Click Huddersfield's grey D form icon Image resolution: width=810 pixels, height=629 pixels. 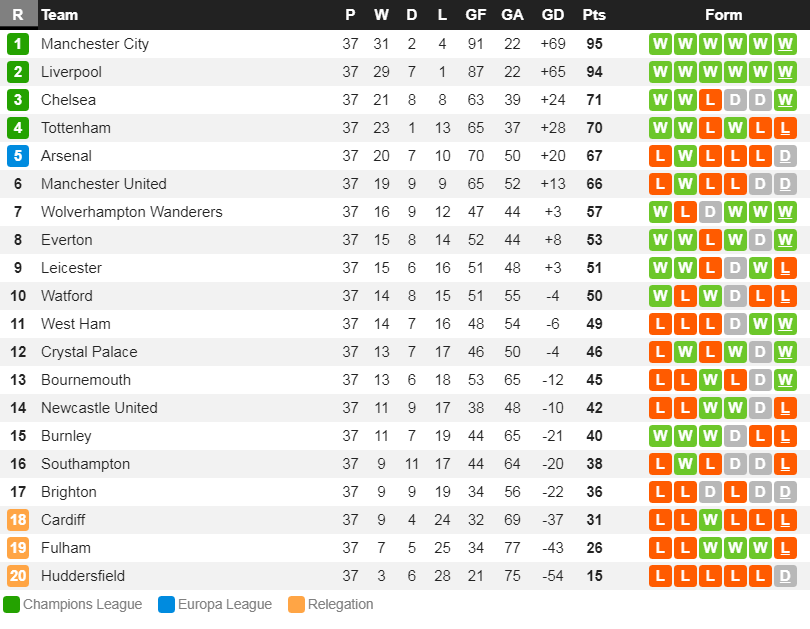point(785,576)
